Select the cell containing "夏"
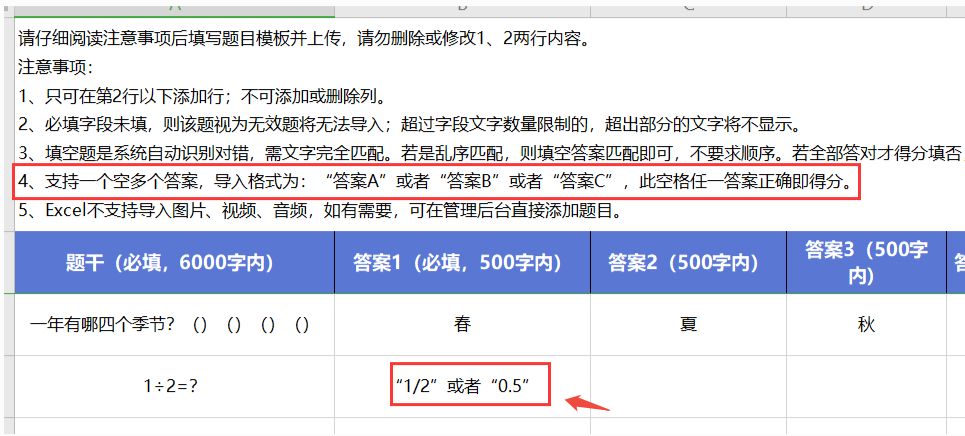Image resolution: width=965 pixels, height=436 pixels. pyautogui.click(x=688, y=325)
